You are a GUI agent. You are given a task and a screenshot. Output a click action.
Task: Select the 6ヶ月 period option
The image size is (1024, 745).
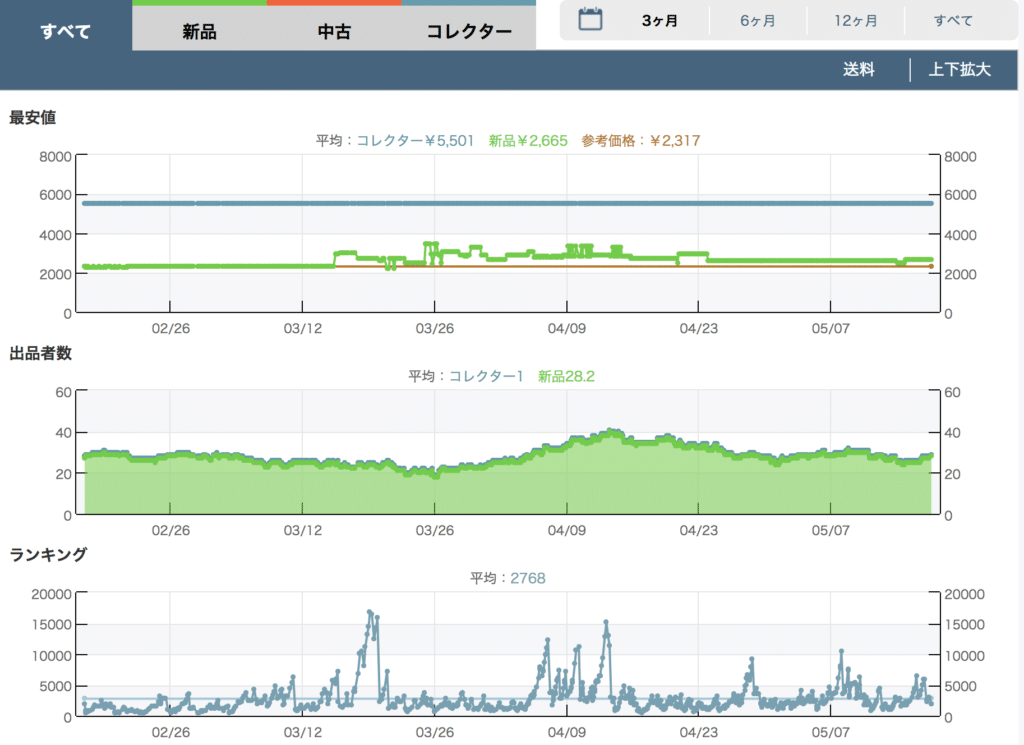pyautogui.click(x=757, y=21)
